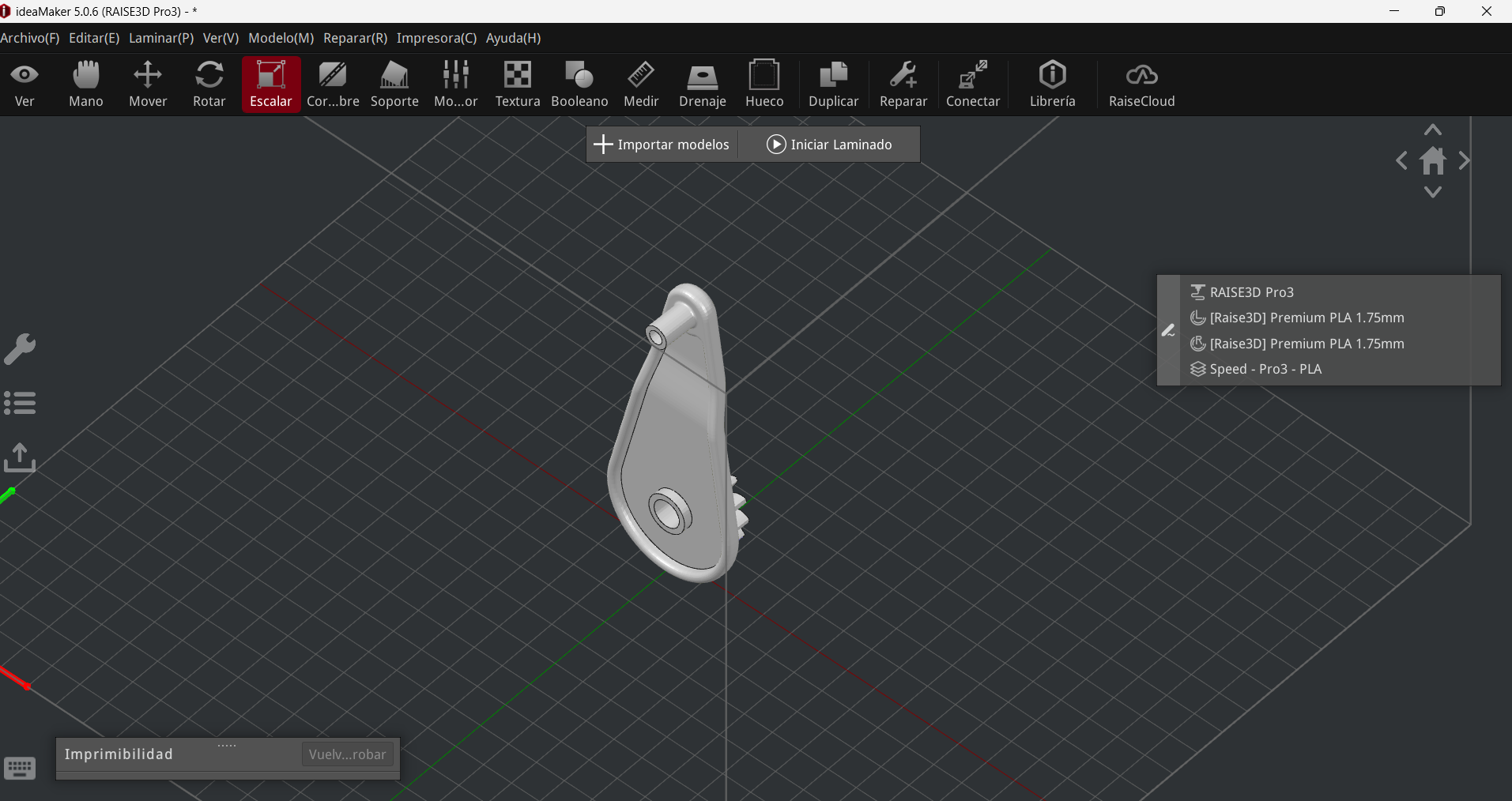
Task: Click the Reparar repair tool
Action: [x=903, y=85]
